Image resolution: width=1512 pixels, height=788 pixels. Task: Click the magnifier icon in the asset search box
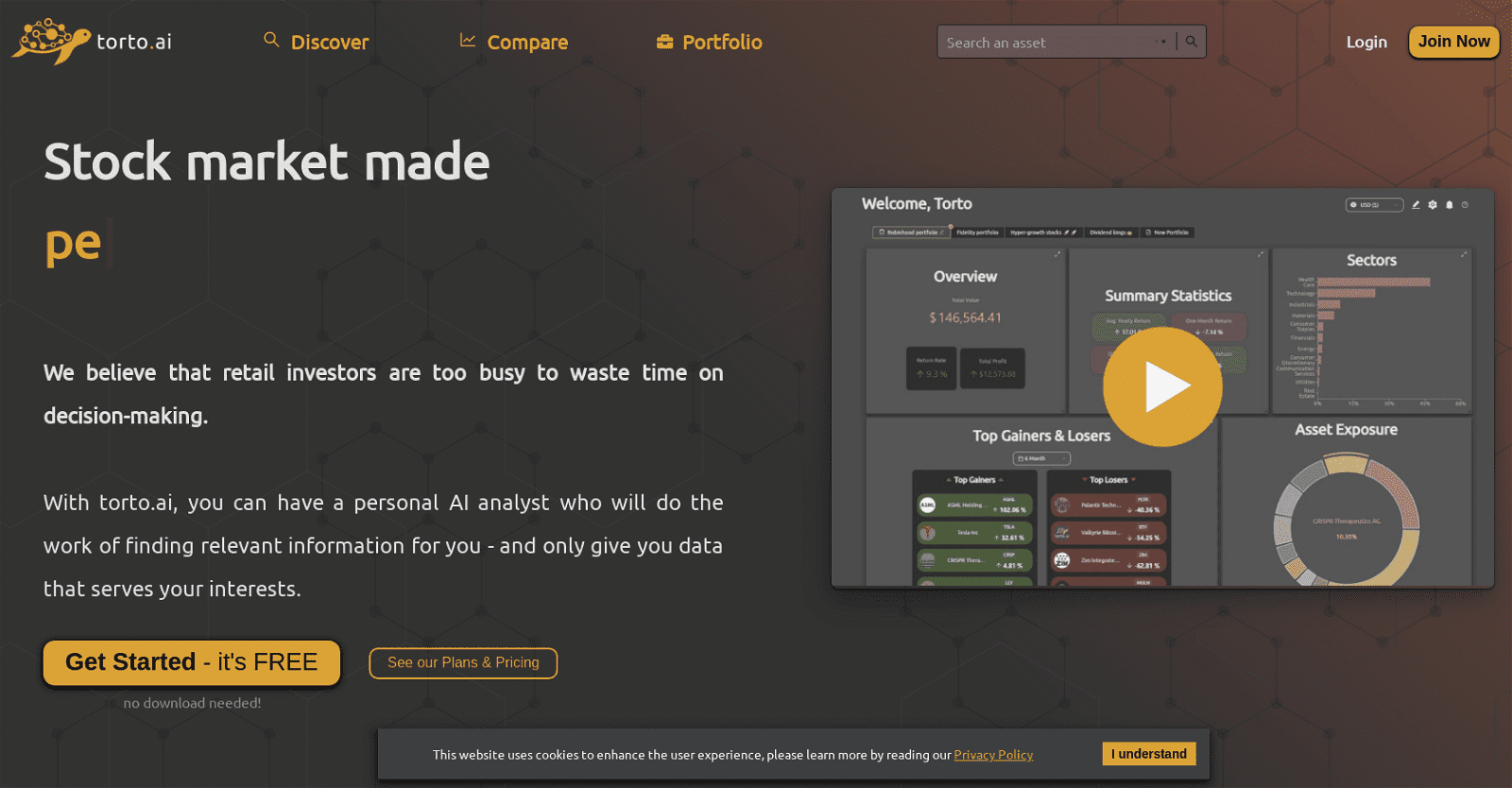1192,42
